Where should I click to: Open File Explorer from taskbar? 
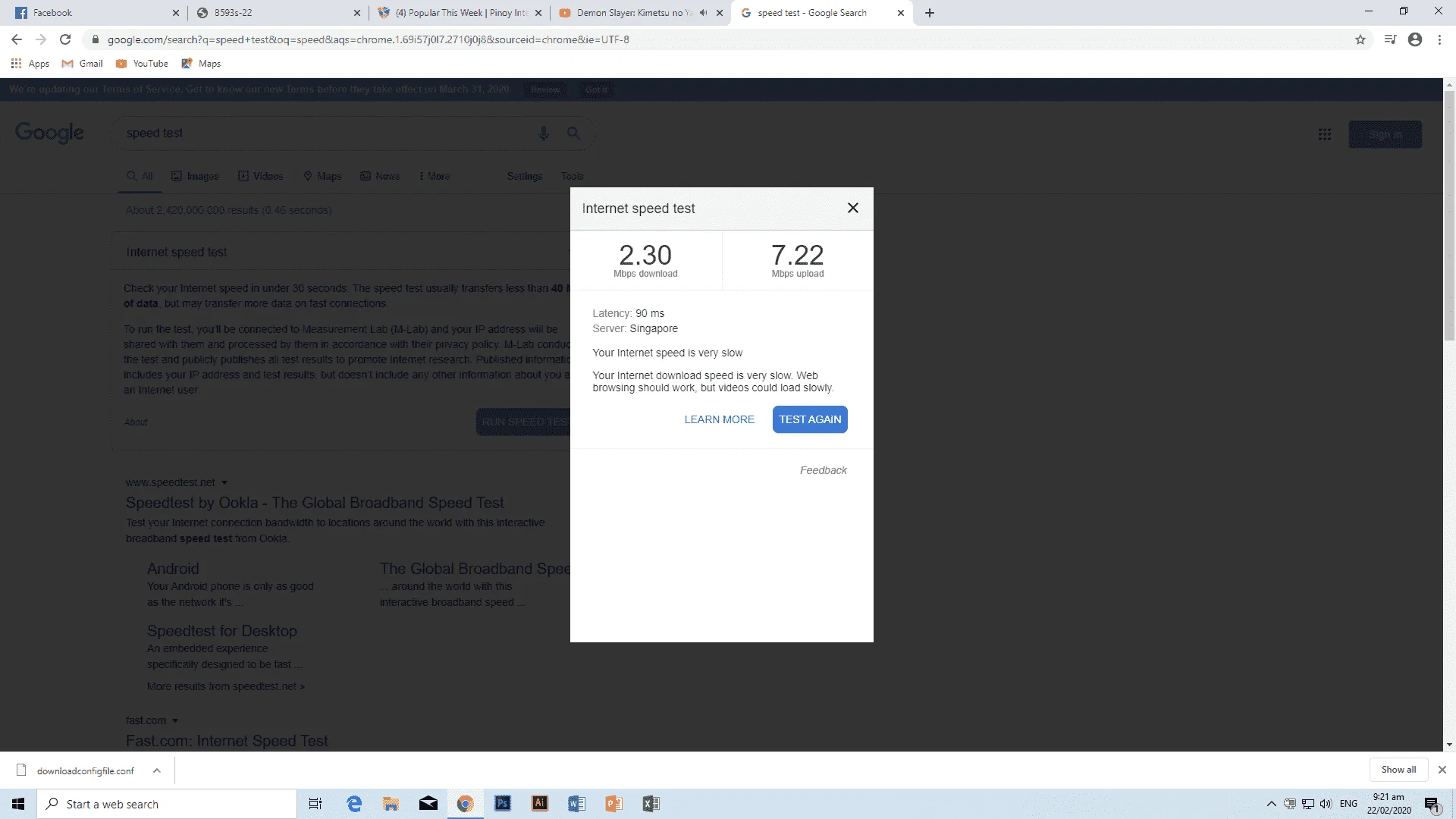click(391, 804)
